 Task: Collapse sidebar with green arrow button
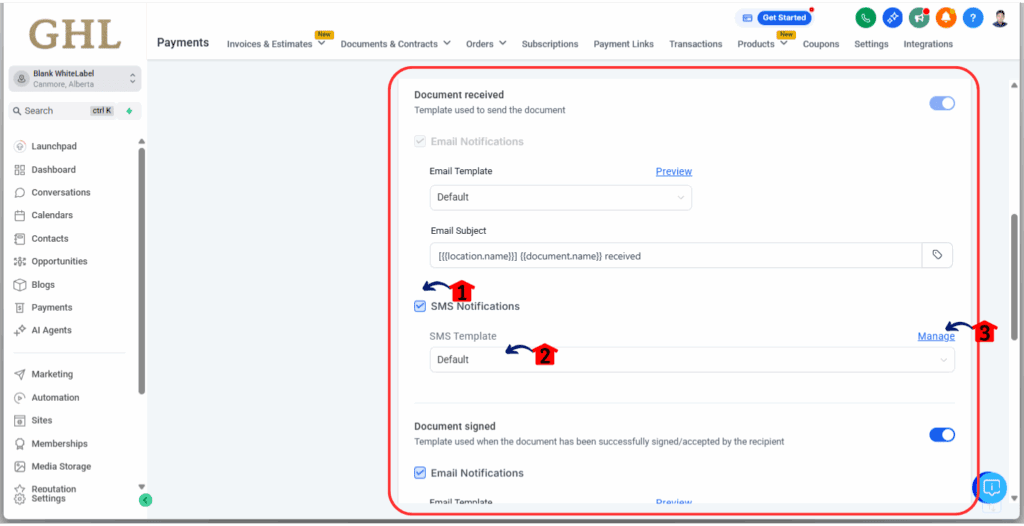[x=146, y=500]
